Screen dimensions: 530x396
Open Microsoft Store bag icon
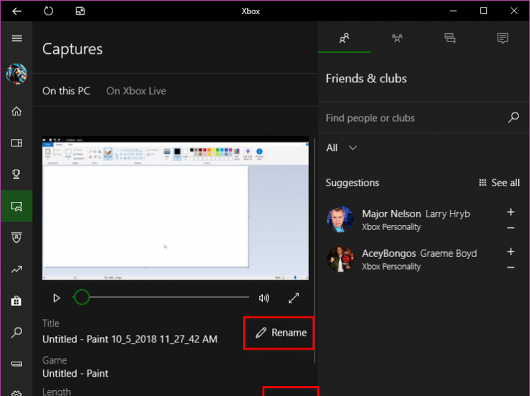click(x=16, y=301)
